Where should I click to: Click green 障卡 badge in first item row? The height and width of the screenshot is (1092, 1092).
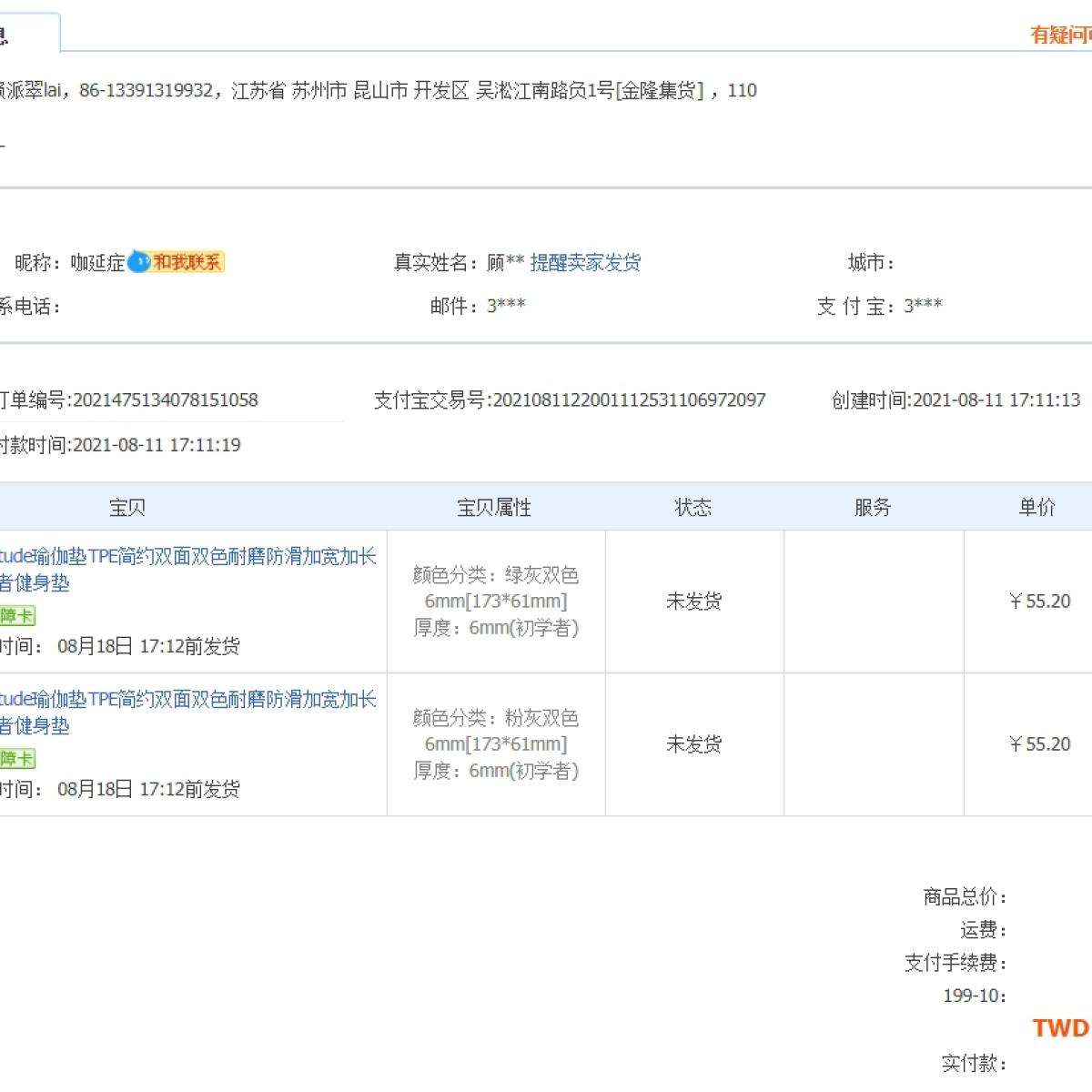pyautogui.click(x=16, y=616)
